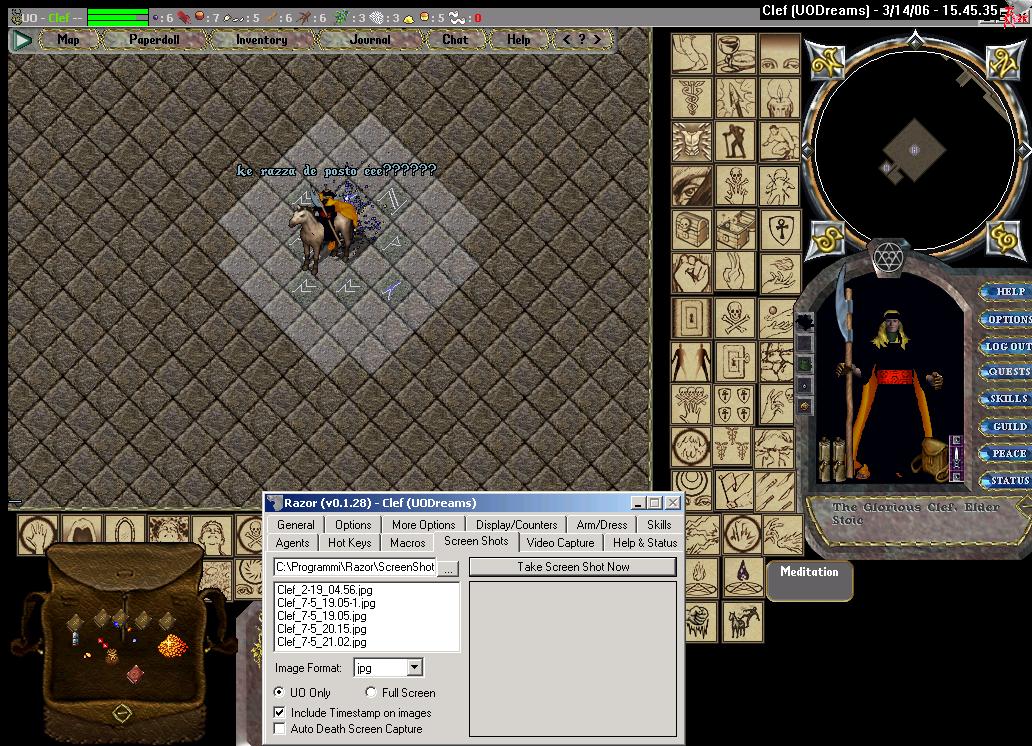
Task: Click the goblet and plate spell icon
Action: (x=735, y=53)
